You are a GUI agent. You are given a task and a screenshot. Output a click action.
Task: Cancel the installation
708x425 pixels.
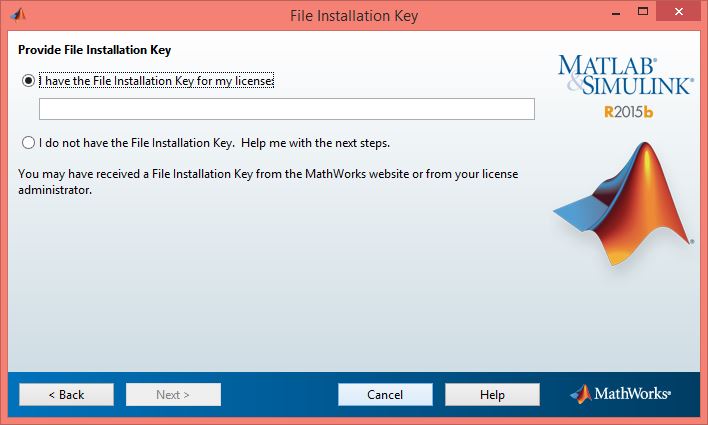tap(385, 394)
